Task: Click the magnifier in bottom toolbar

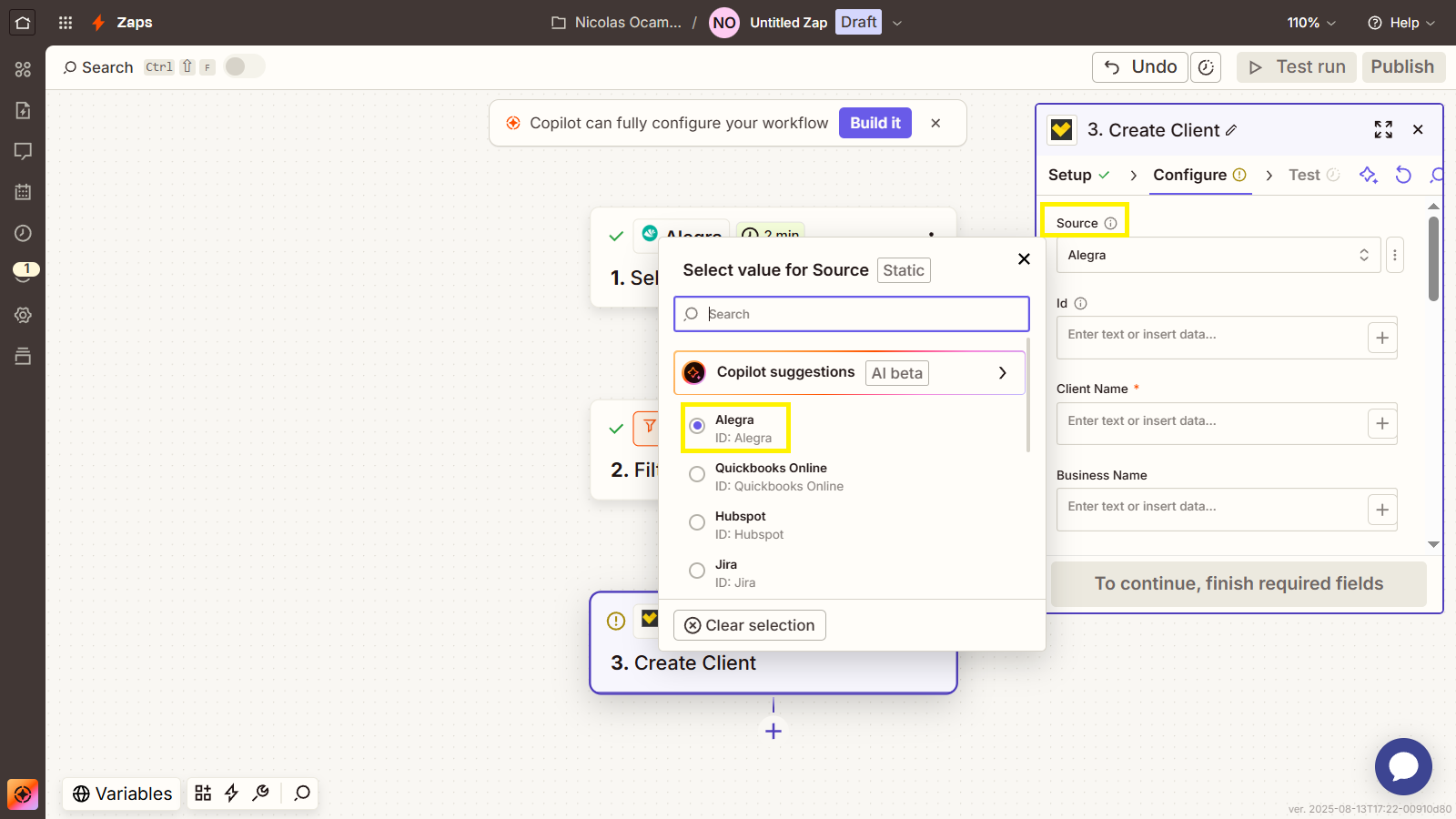Action: coord(302,794)
